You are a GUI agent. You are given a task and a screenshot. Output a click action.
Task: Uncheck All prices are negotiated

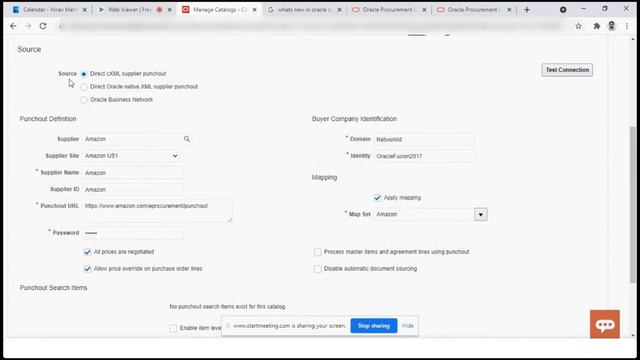[87, 252]
